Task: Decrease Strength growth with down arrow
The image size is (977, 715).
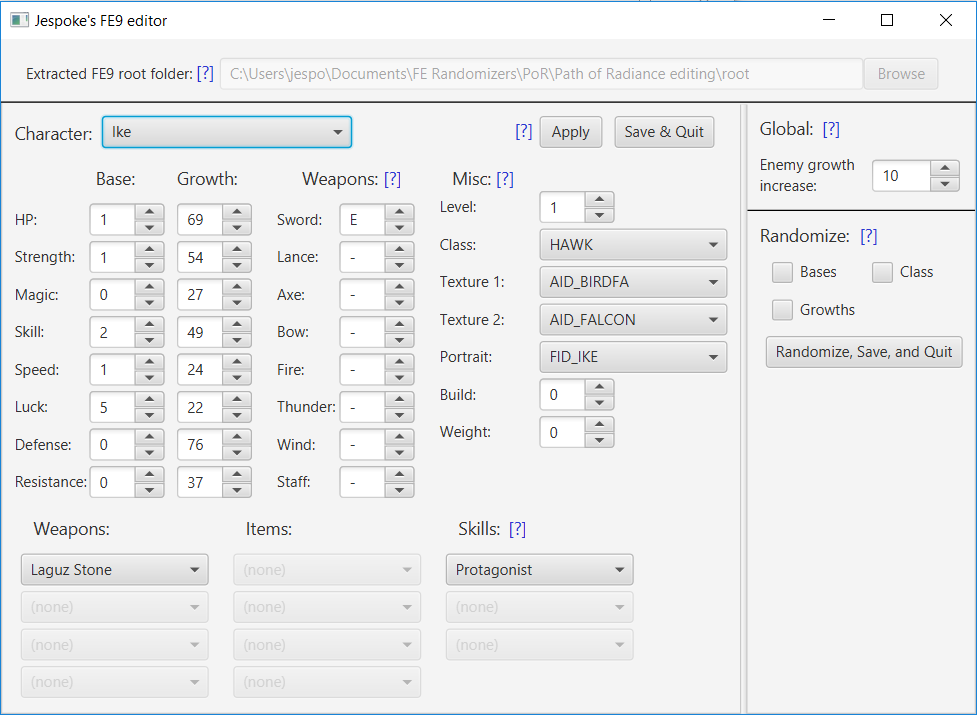Action: 237,265
